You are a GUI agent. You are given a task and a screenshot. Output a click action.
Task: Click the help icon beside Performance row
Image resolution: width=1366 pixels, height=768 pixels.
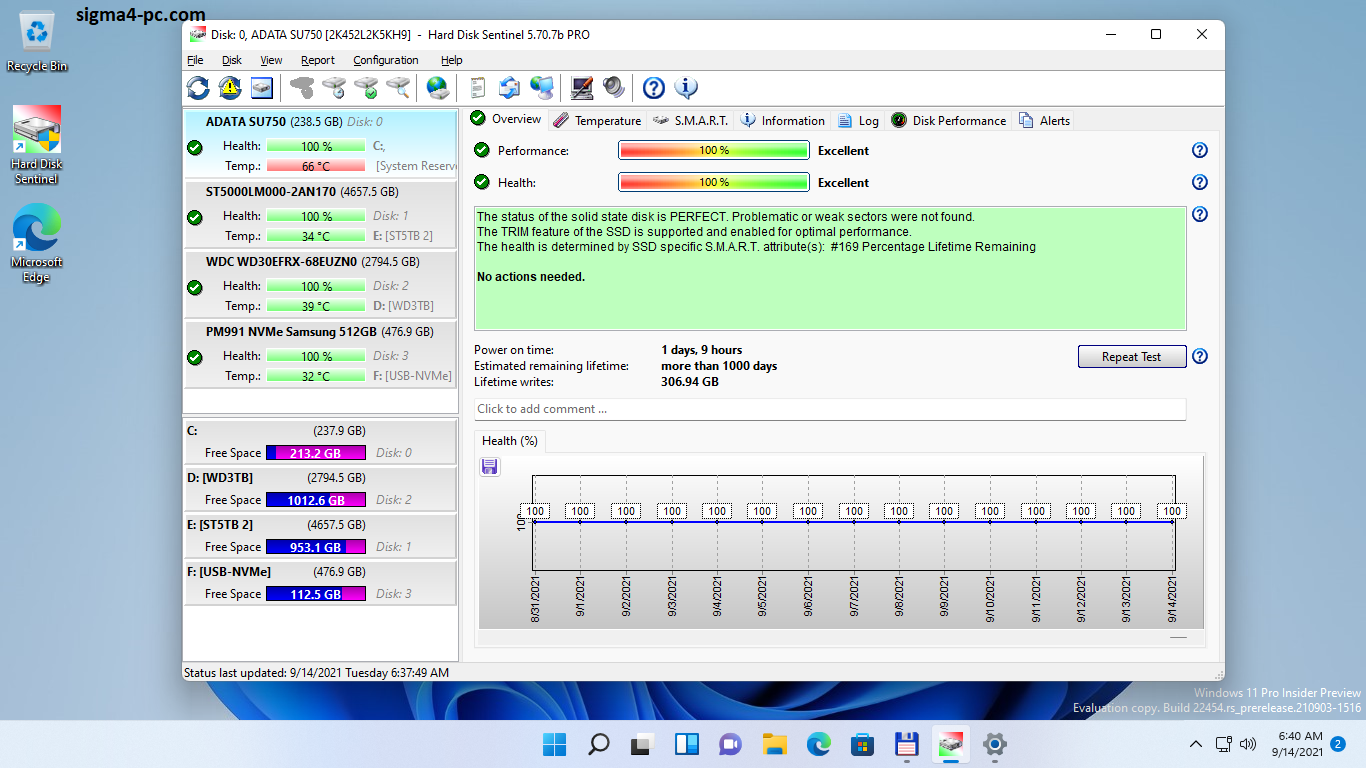1200,151
